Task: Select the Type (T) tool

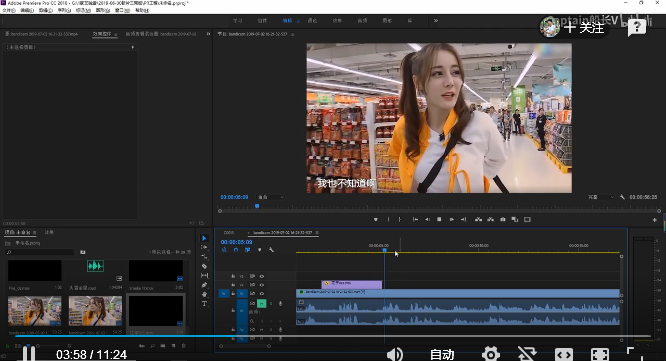Action: click(x=204, y=304)
